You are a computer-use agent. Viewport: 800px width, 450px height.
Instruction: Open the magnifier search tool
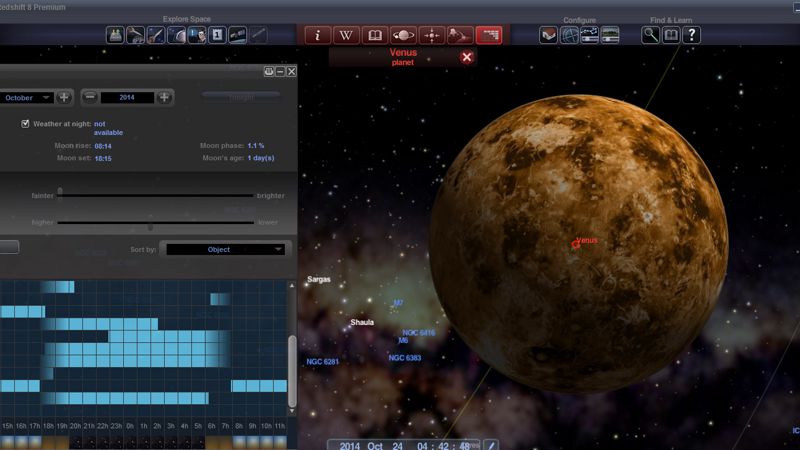[x=651, y=35]
